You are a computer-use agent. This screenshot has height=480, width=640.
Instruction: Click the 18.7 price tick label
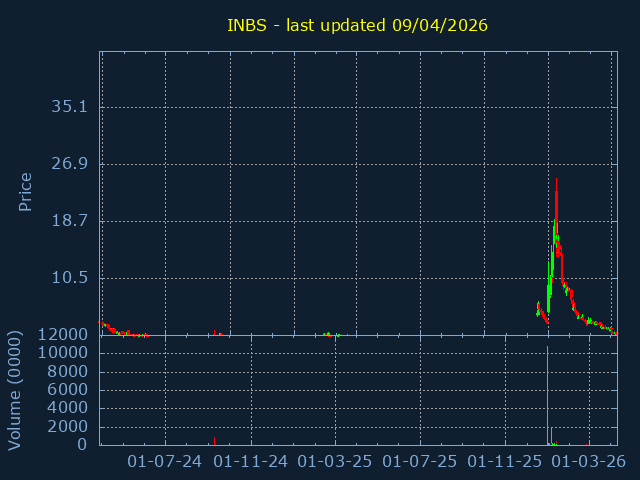coord(70,221)
